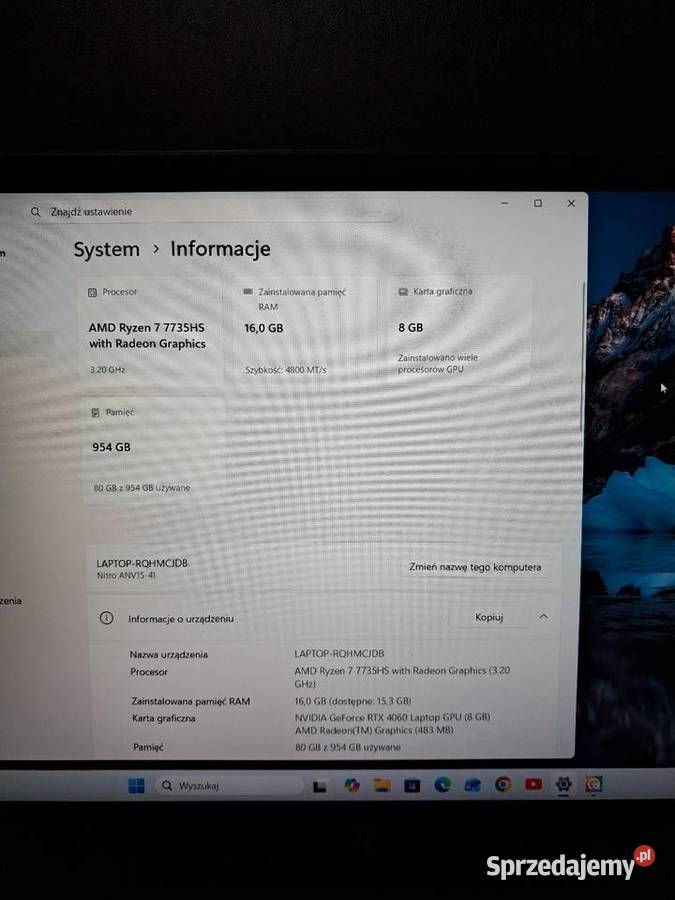675x900 pixels.
Task: Open the Windows Start menu
Action: (136, 785)
